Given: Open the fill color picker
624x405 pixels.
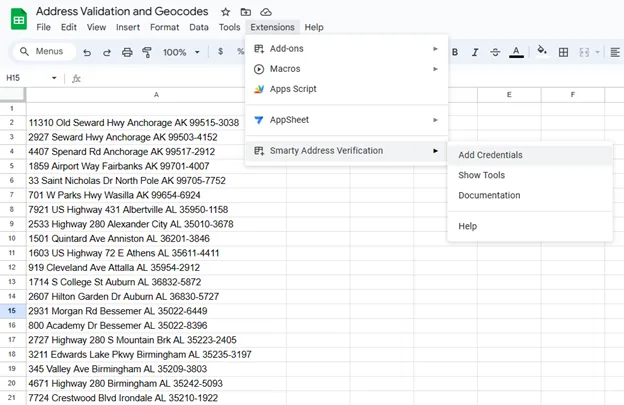Looking at the screenshot, I should point(541,52).
